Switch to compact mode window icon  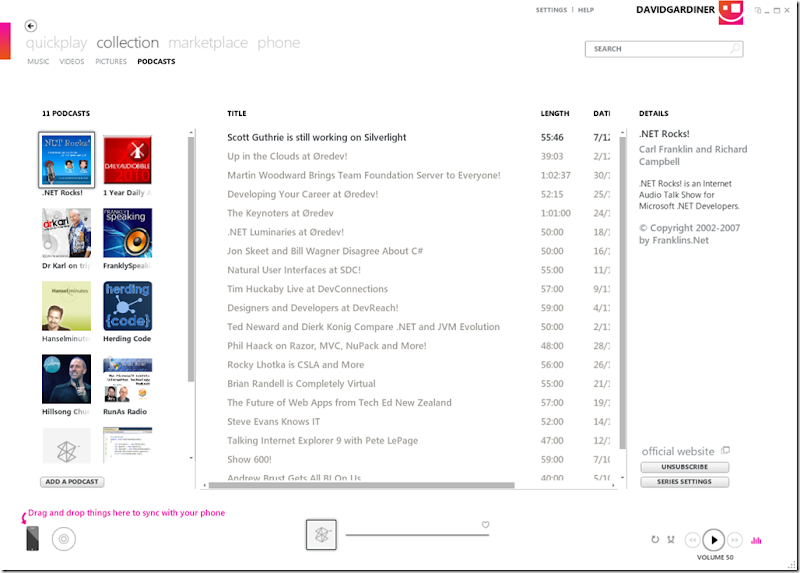coord(758,10)
